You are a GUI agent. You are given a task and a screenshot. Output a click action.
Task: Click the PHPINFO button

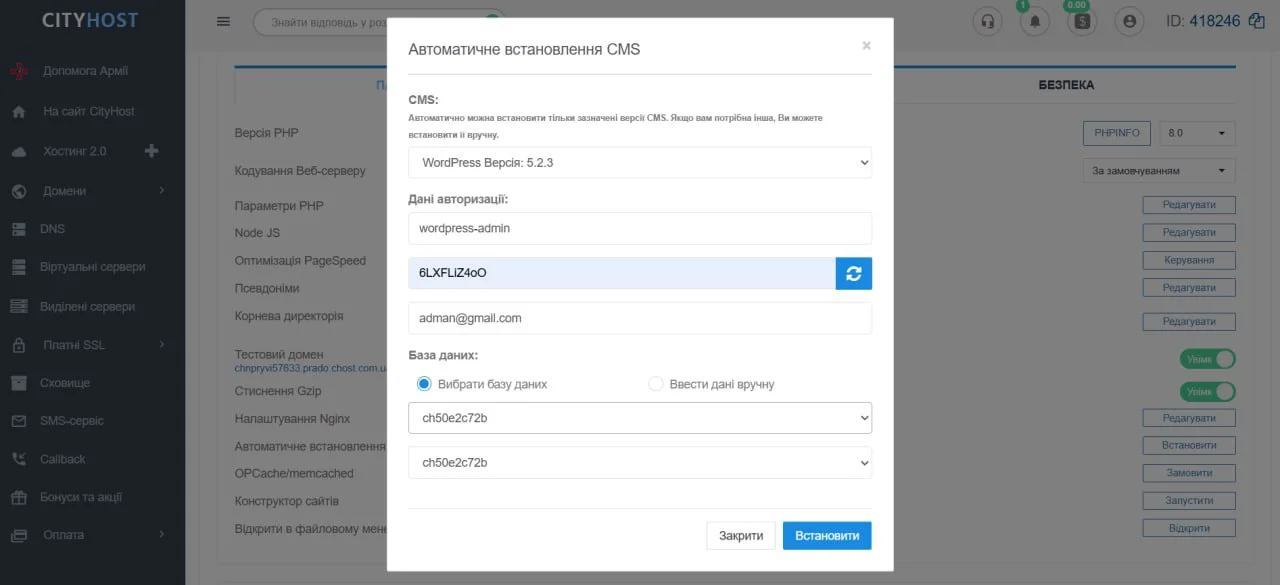pos(1117,133)
